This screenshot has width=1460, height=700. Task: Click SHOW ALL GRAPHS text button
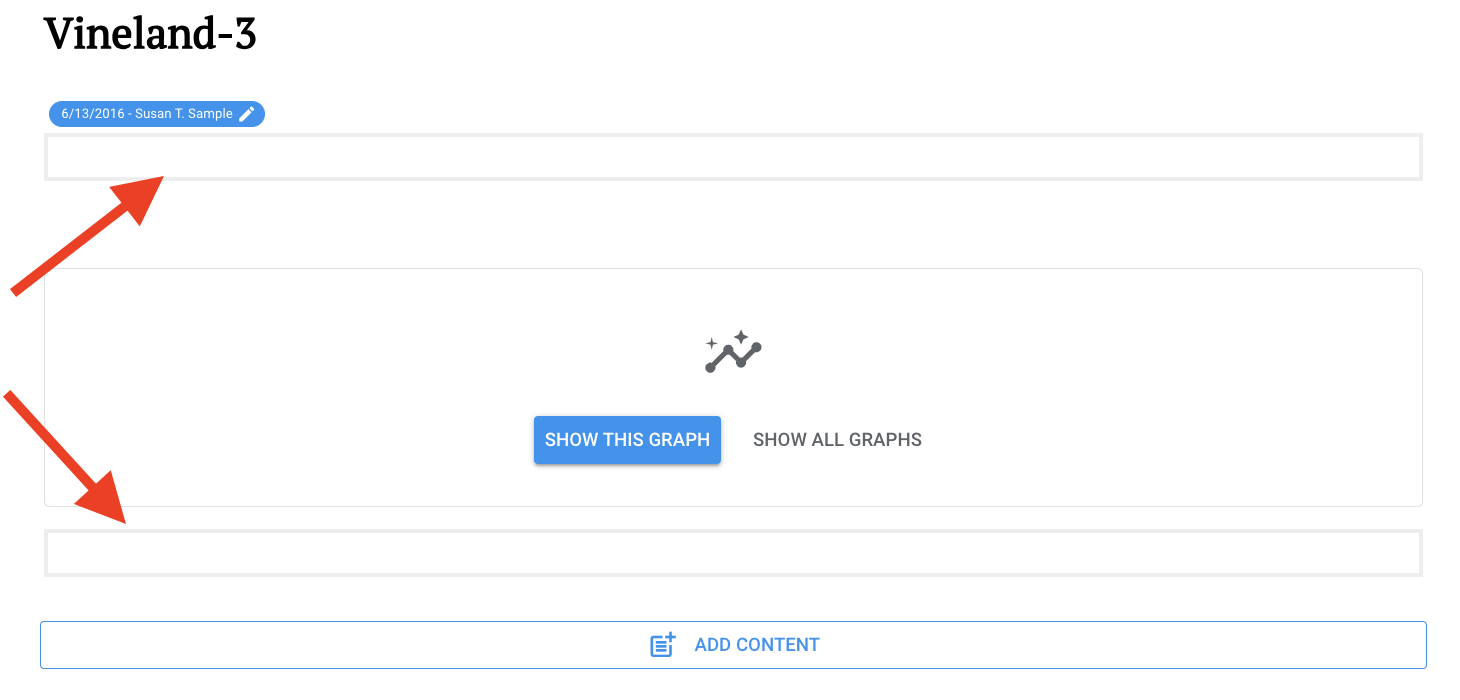pyautogui.click(x=837, y=440)
